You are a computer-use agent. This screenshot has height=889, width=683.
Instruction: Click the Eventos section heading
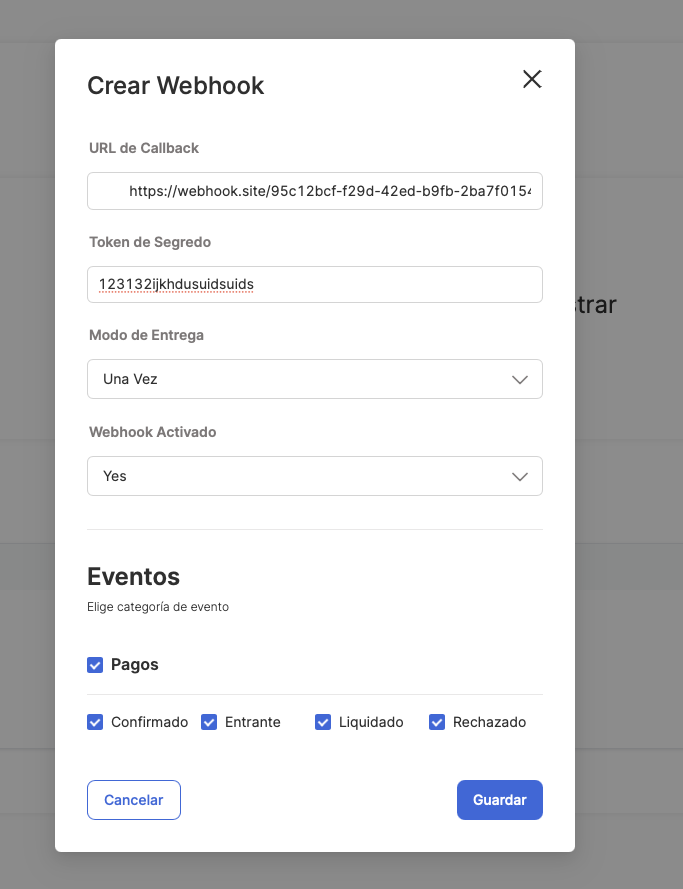133,577
